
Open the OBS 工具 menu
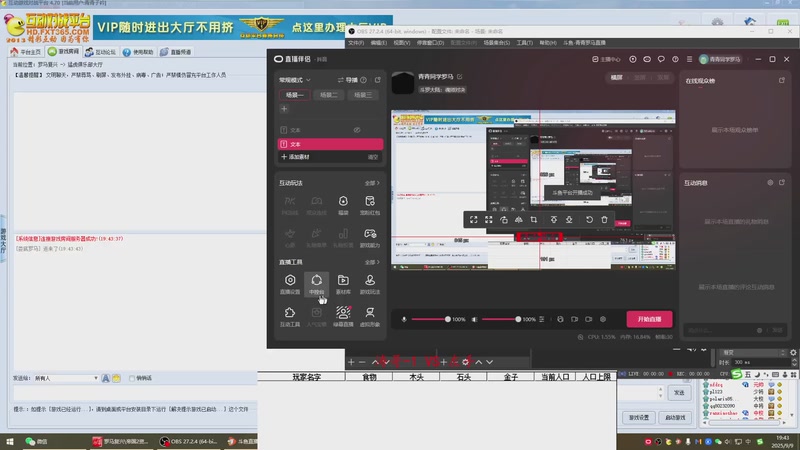[524, 43]
